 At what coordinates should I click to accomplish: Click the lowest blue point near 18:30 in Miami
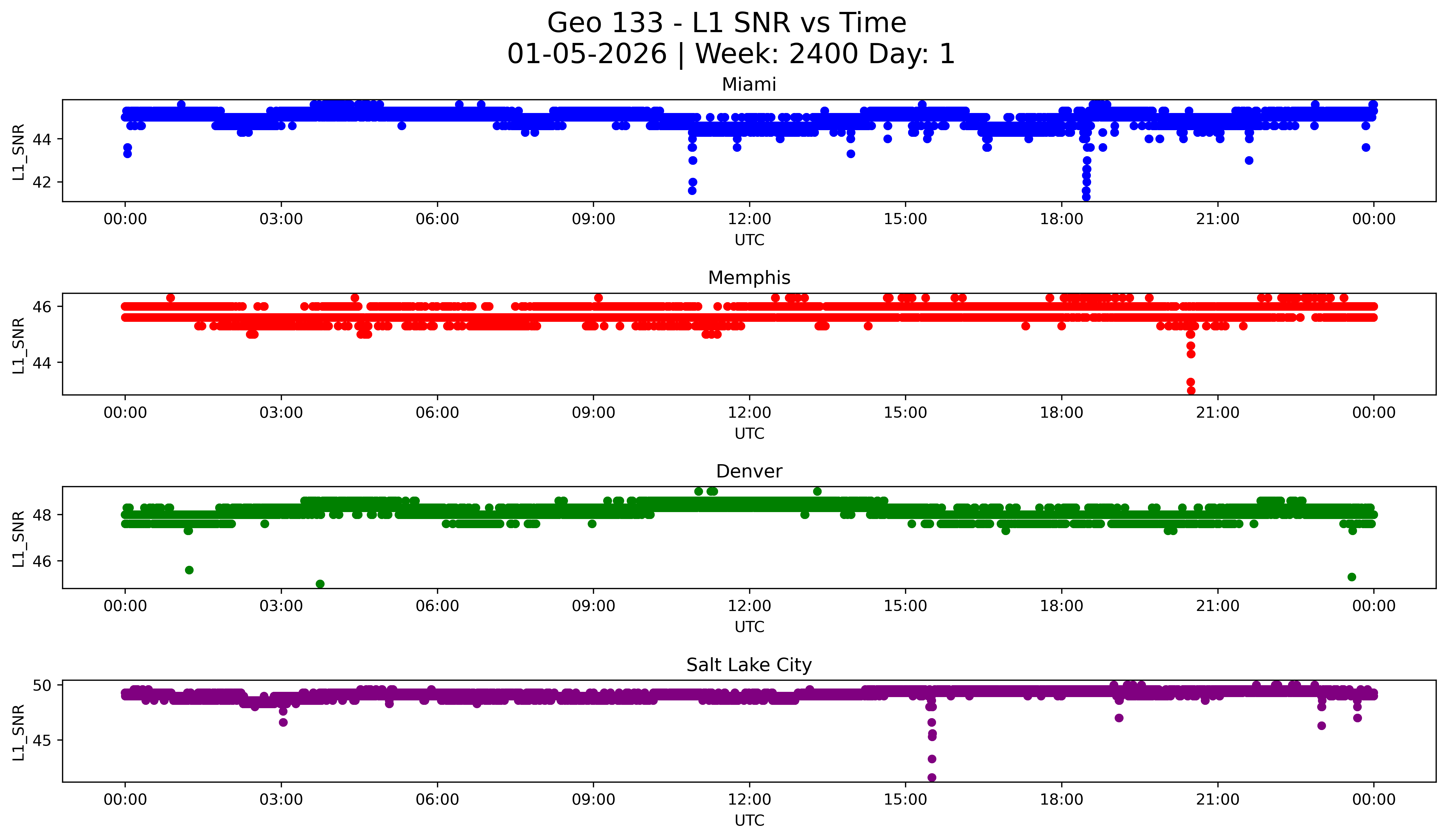1086,197
